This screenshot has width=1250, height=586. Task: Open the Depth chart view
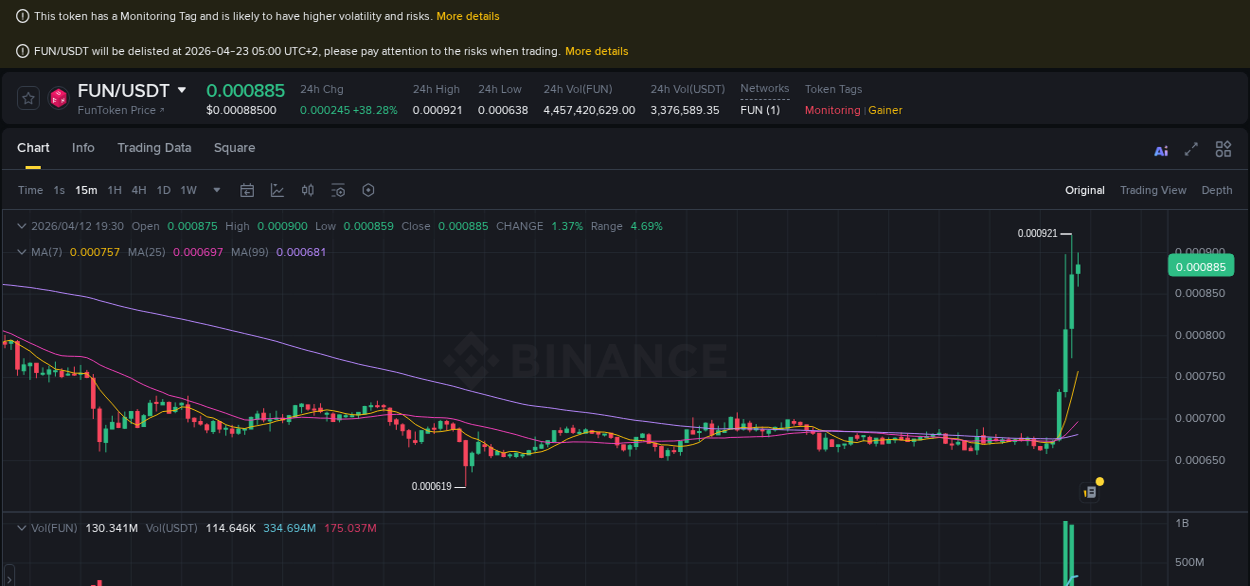1217,190
